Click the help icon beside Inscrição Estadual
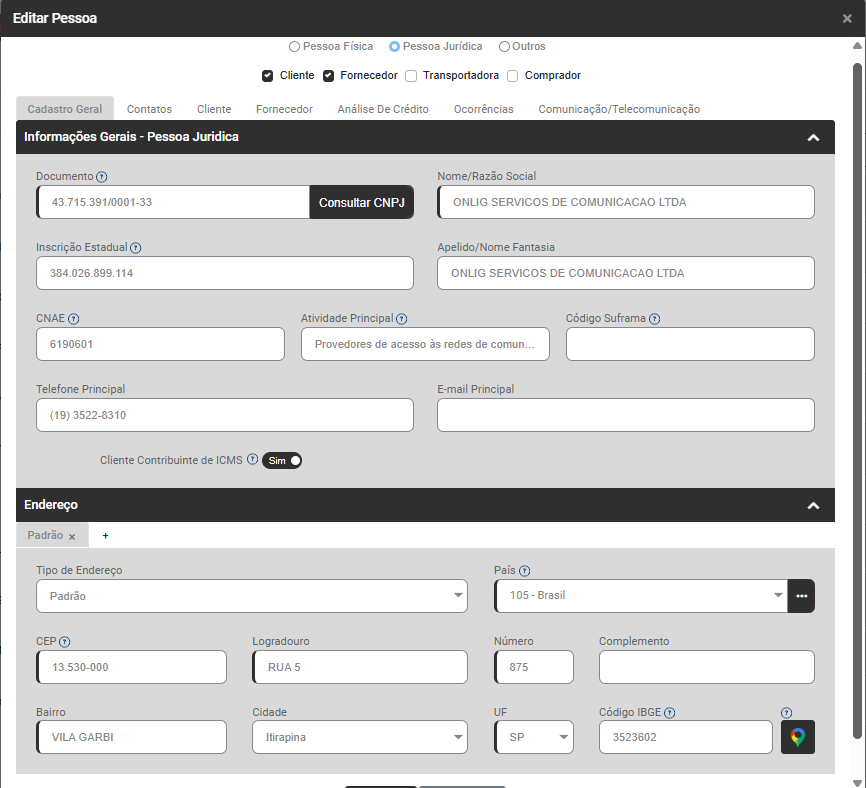 pos(136,248)
